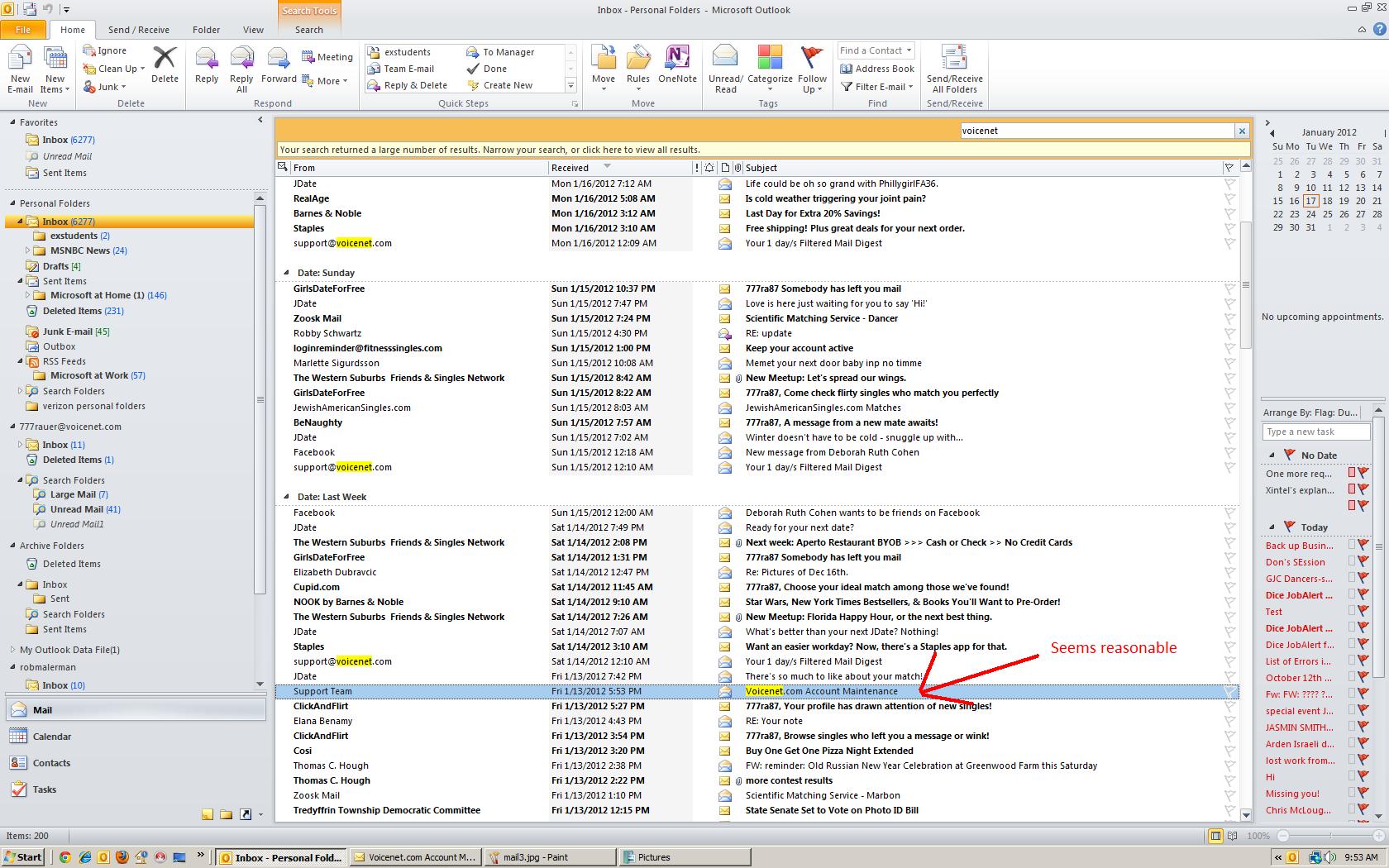Screen dimensions: 1389x868
Task: Flag the Cosi pizza night message
Action: click(1229, 751)
